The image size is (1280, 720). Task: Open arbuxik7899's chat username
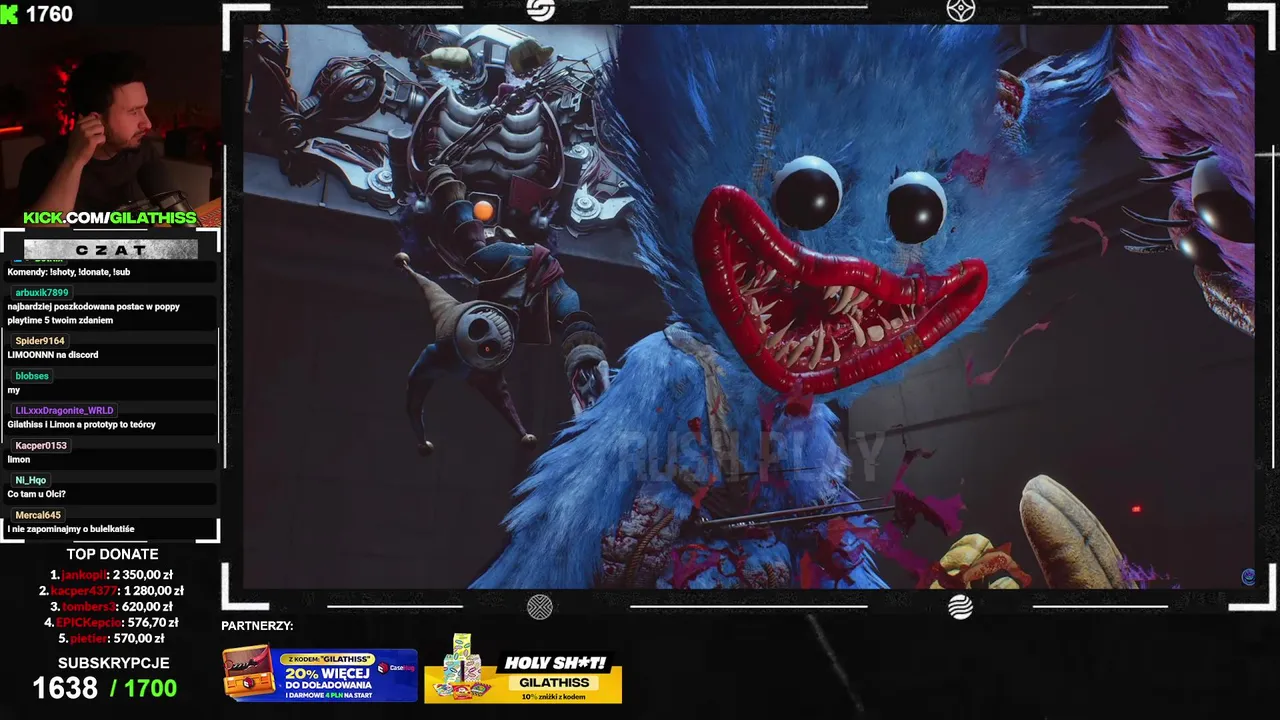tap(42, 293)
